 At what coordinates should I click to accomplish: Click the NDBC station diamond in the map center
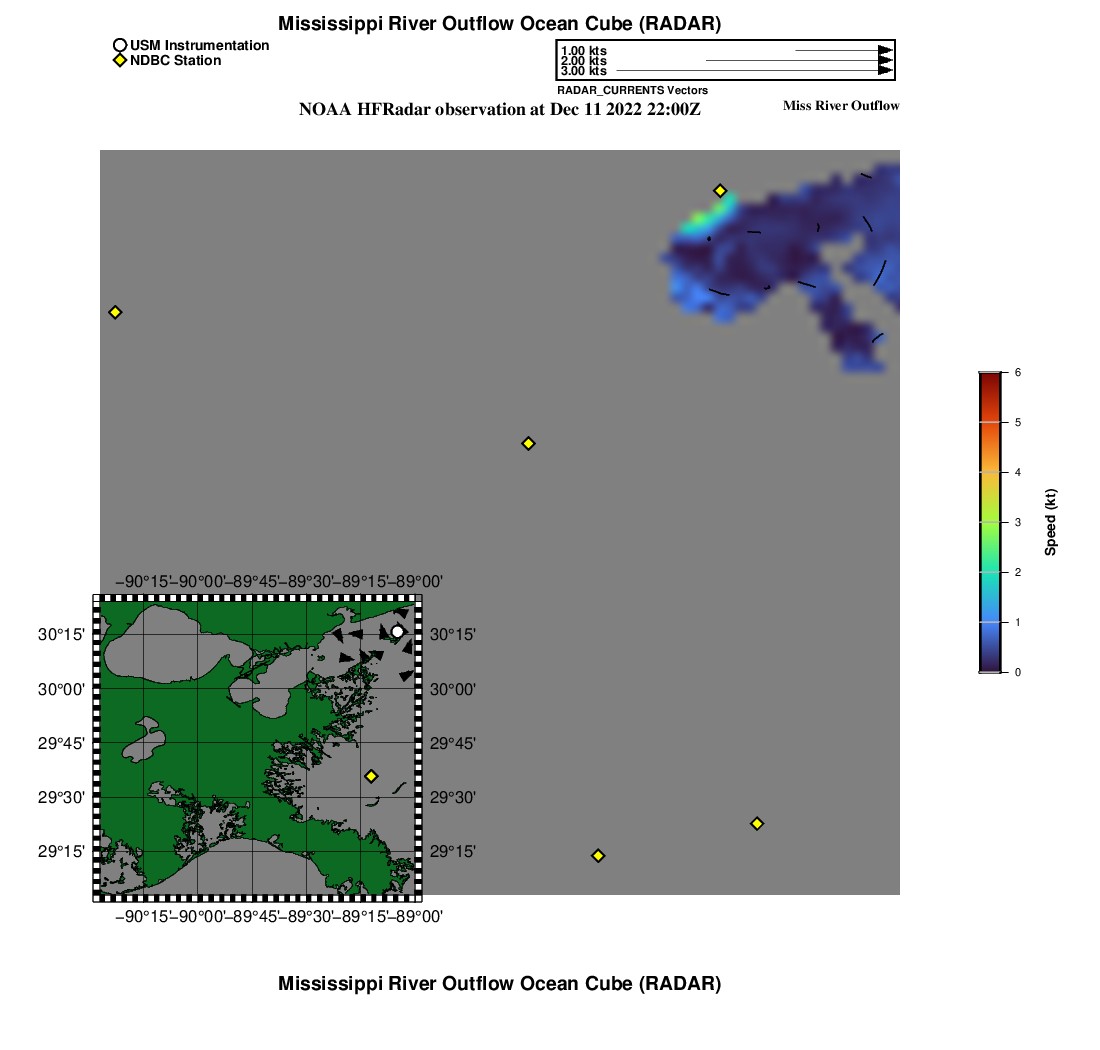tap(528, 443)
